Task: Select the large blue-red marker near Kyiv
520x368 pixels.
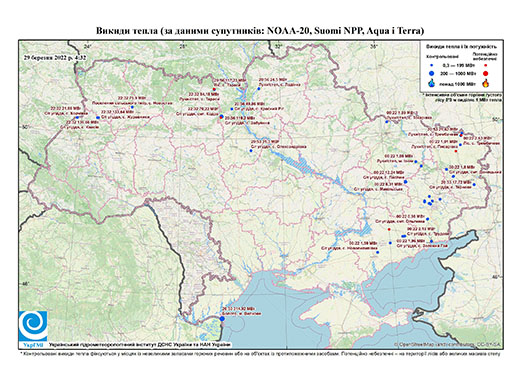Action: [x=221, y=117]
